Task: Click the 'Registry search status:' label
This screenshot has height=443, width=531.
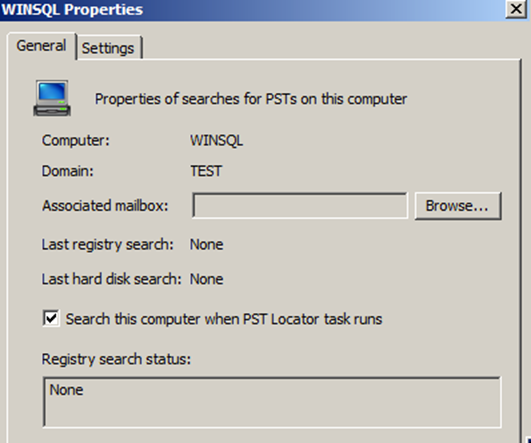Action: [116, 359]
